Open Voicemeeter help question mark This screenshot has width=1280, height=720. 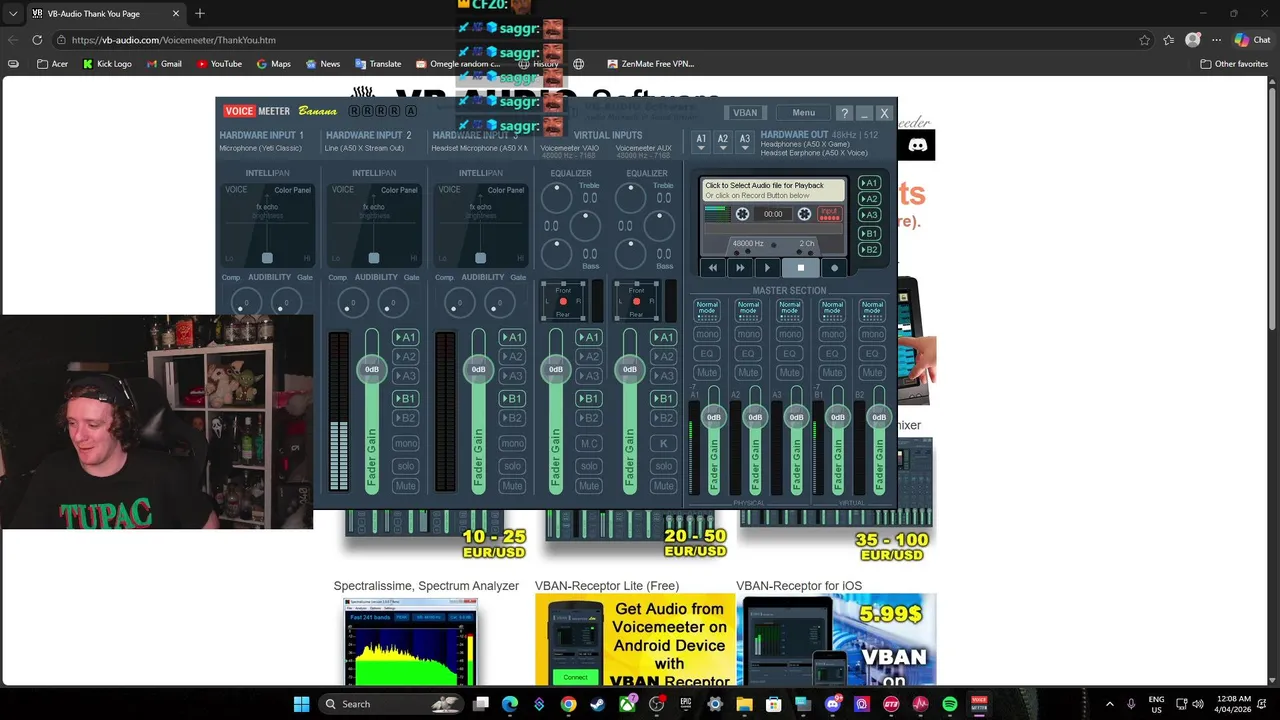(x=844, y=113)
